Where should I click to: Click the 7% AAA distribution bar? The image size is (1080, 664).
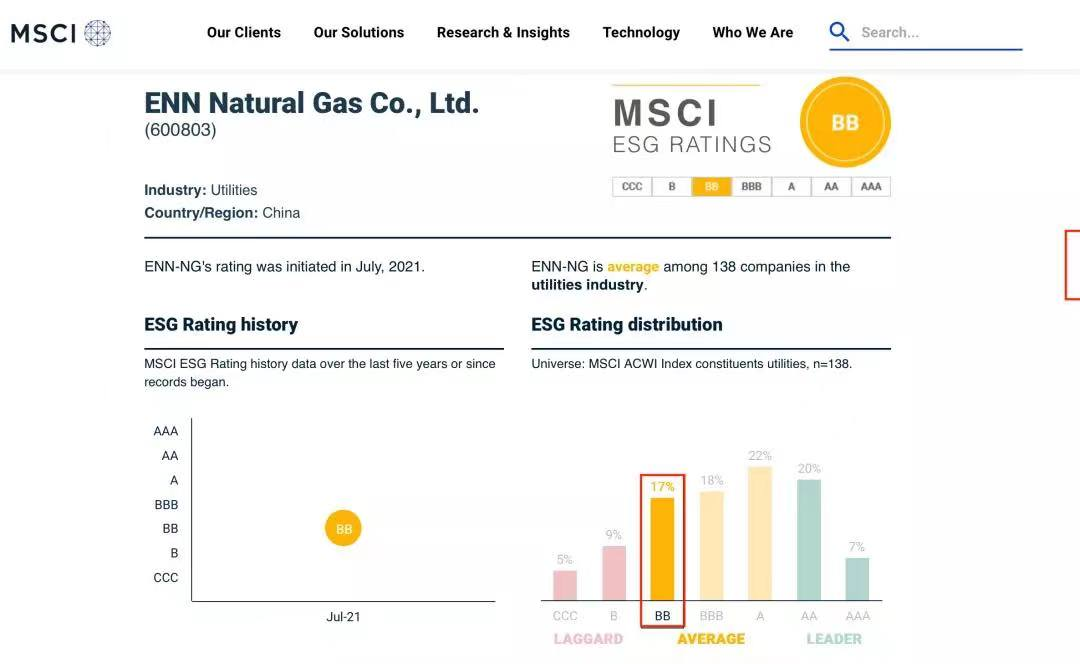point(857,579)
